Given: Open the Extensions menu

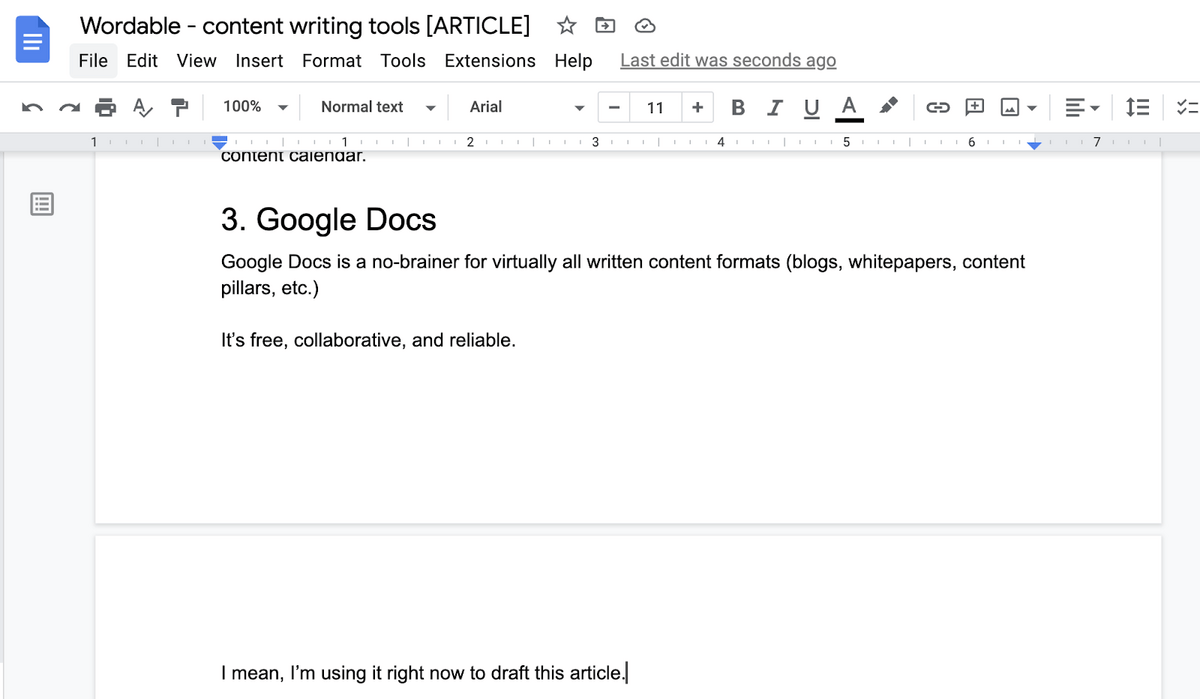Looking at the screenshot, I should pos(490,61).
